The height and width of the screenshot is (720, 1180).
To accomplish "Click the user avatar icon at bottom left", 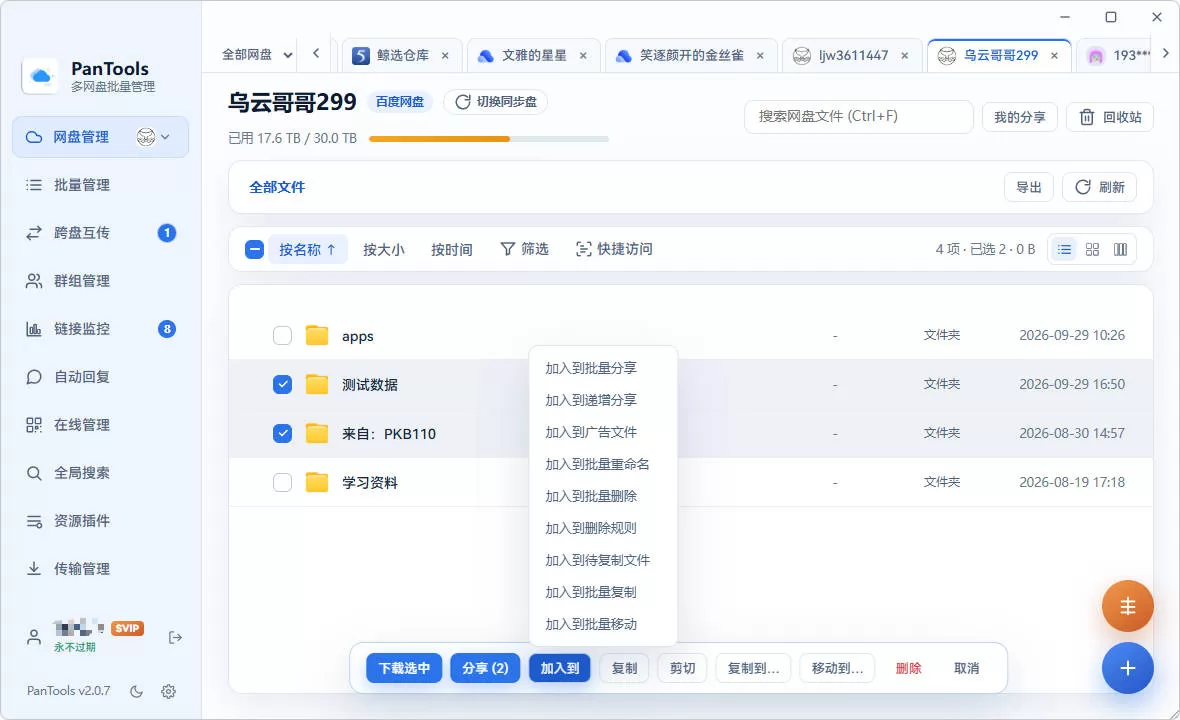I will [x=34, y=637].
